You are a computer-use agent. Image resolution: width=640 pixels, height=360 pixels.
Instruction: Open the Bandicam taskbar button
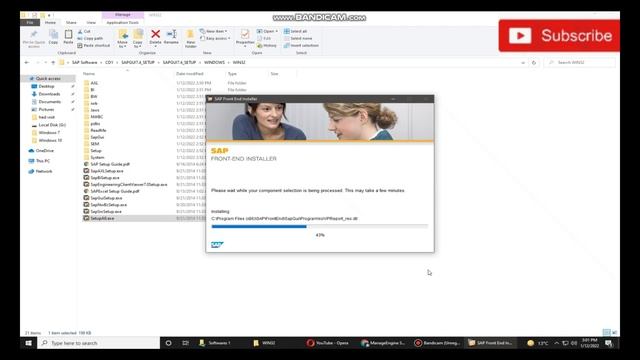437,343
